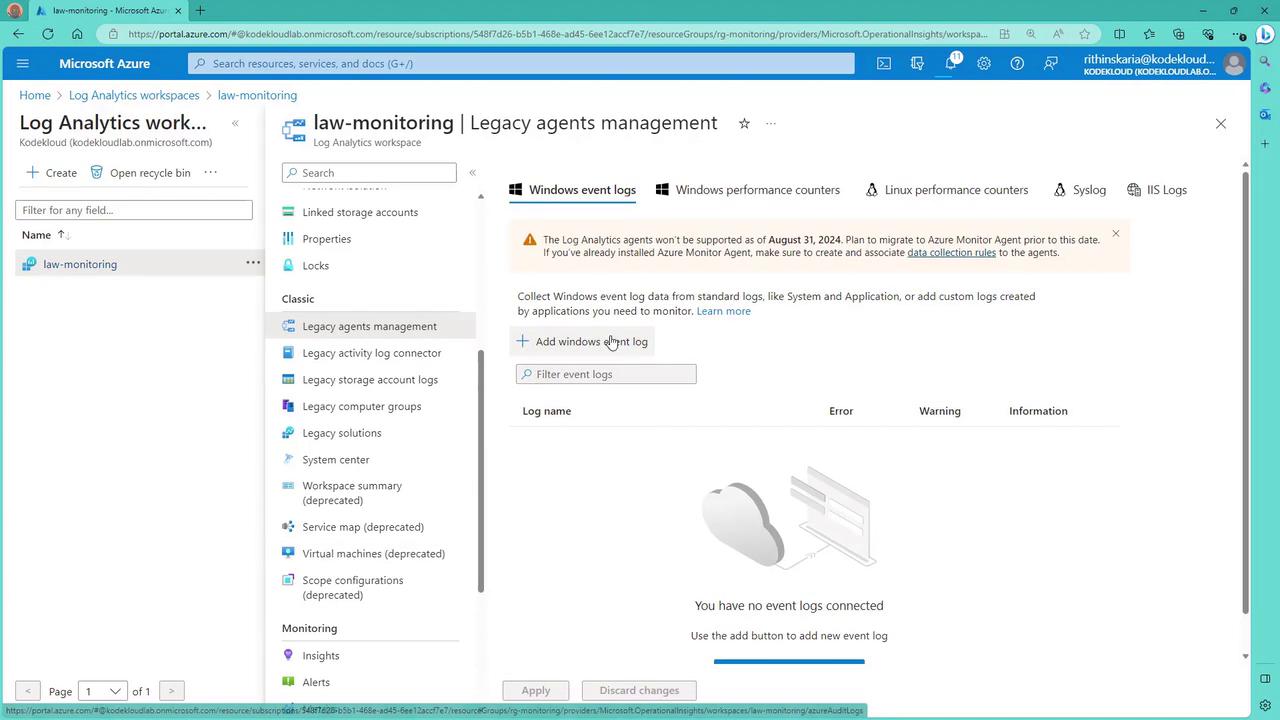Viewport: 1280px width, 720px height.
Task: Open the Azure portal hamburger menu
Action: pyautogui.click(x=23, y=63)
